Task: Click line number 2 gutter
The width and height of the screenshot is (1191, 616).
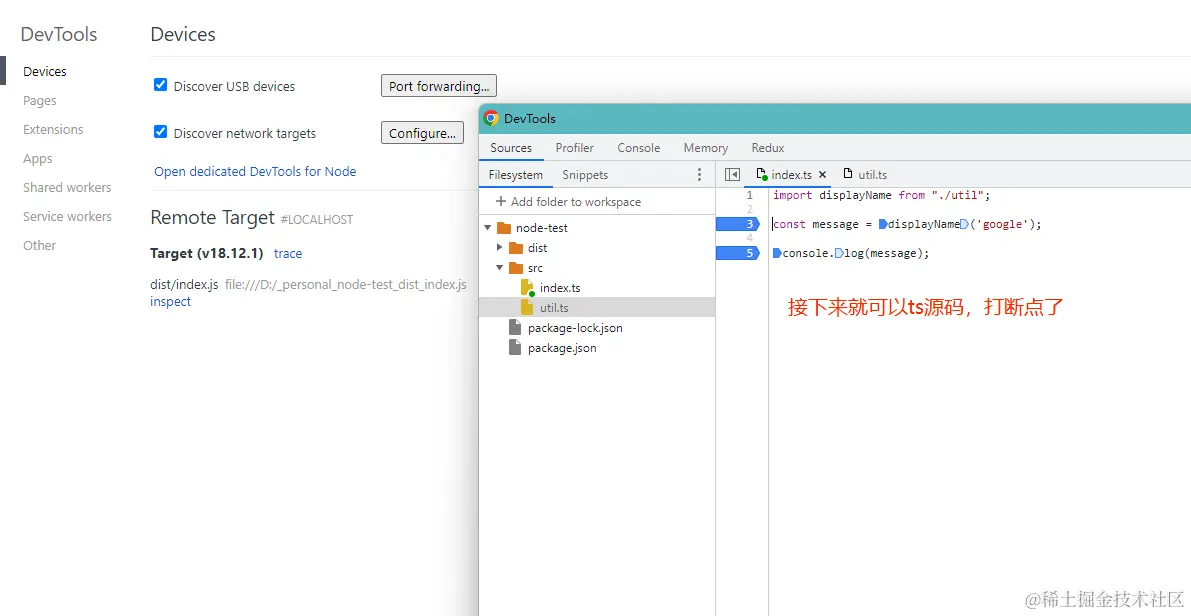Action: click(749, 209)
